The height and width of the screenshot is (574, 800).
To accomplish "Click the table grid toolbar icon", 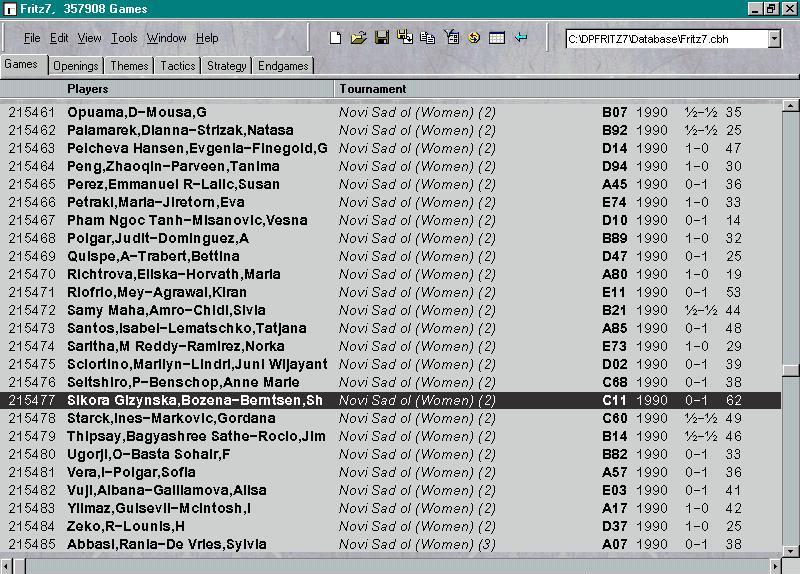I will pyautogui.click(x=497, y=38).
